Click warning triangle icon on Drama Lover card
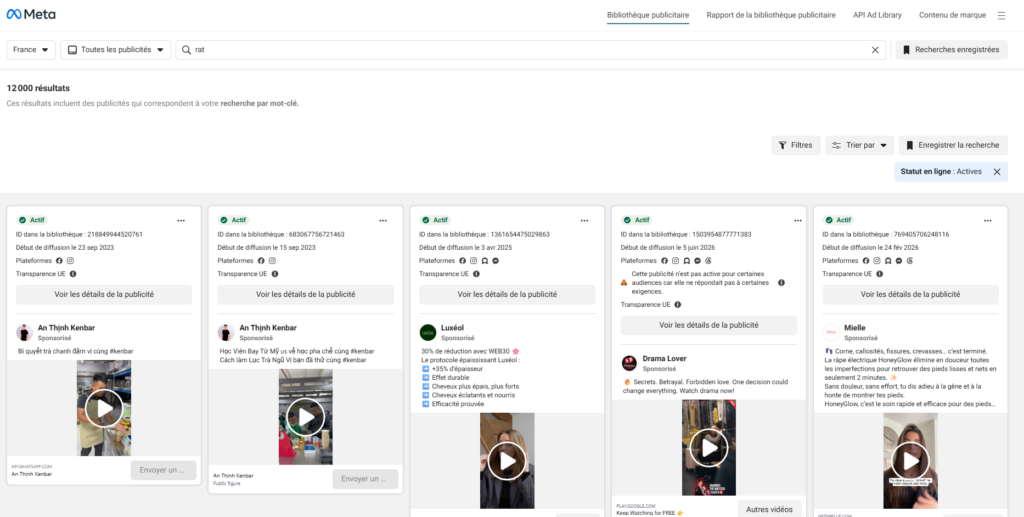The image size is (1024, 517). click(x=624, y=283)
